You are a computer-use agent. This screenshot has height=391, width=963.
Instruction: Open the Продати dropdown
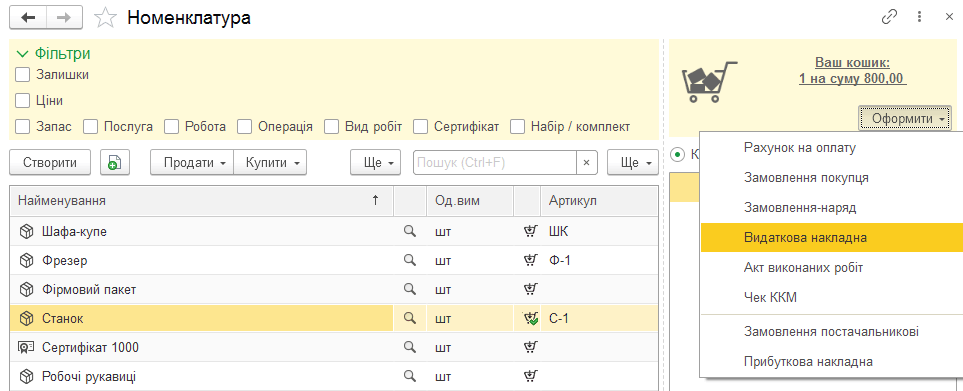[x=192, y=163]
